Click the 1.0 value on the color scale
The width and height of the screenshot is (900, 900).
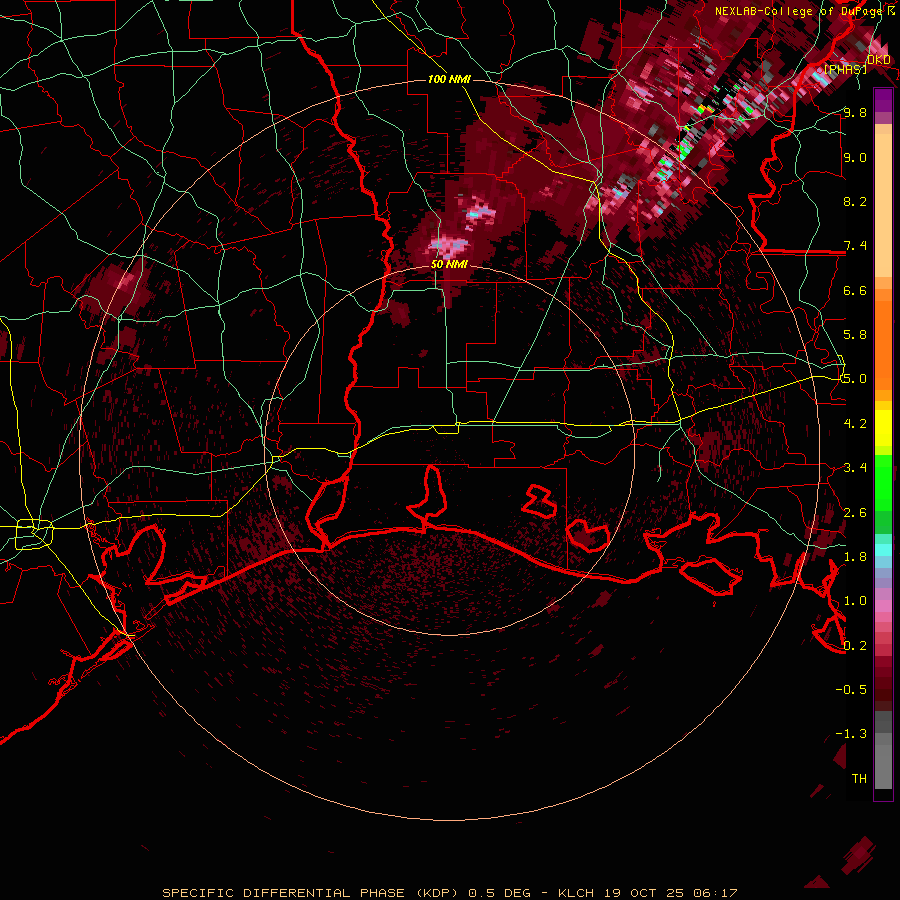pos(855,601)
